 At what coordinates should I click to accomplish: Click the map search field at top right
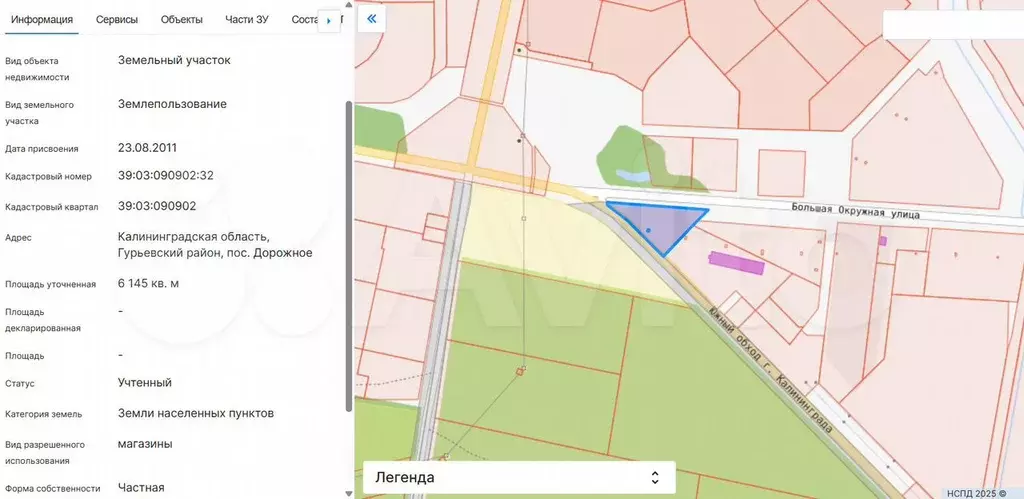click(x=951, y=25)
